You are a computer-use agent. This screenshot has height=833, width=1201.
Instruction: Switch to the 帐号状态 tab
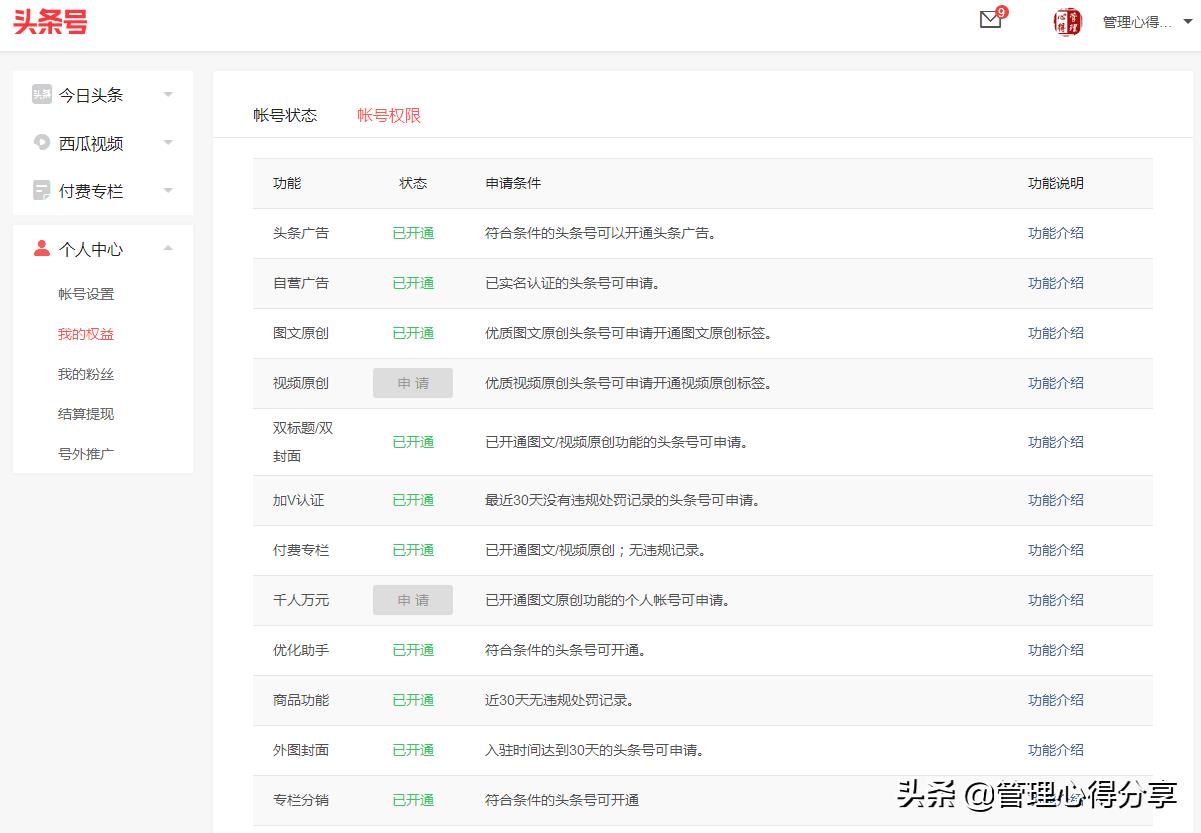[285, 115]
